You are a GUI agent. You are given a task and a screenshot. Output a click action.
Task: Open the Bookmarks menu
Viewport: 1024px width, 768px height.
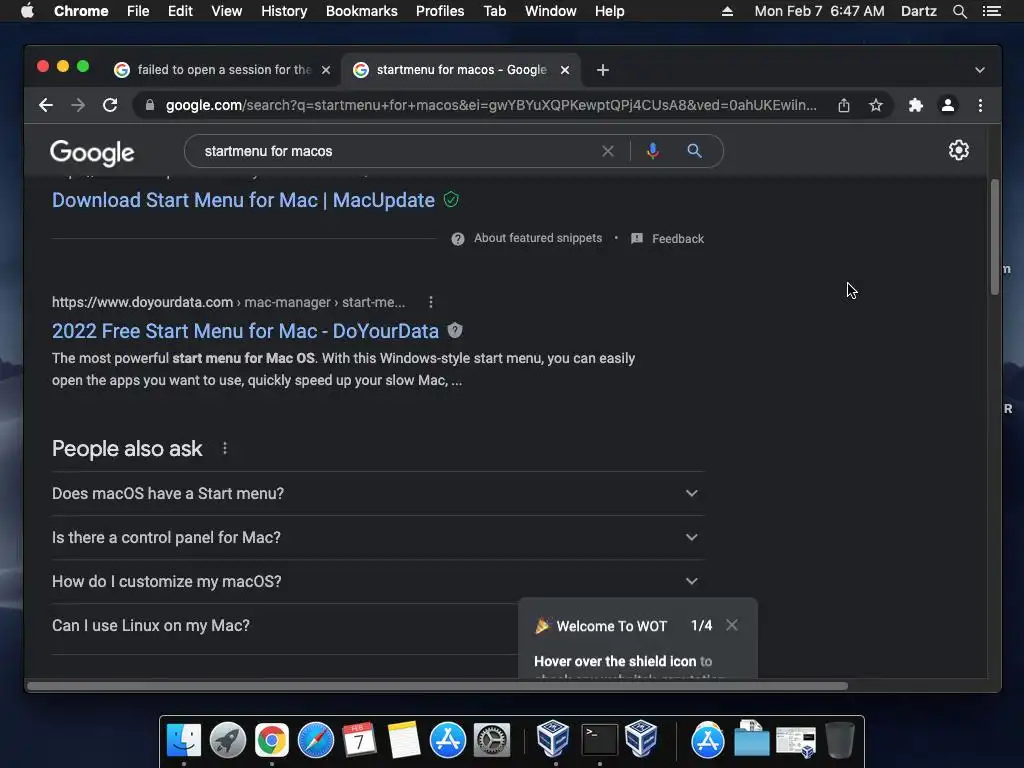click(362, 11)
